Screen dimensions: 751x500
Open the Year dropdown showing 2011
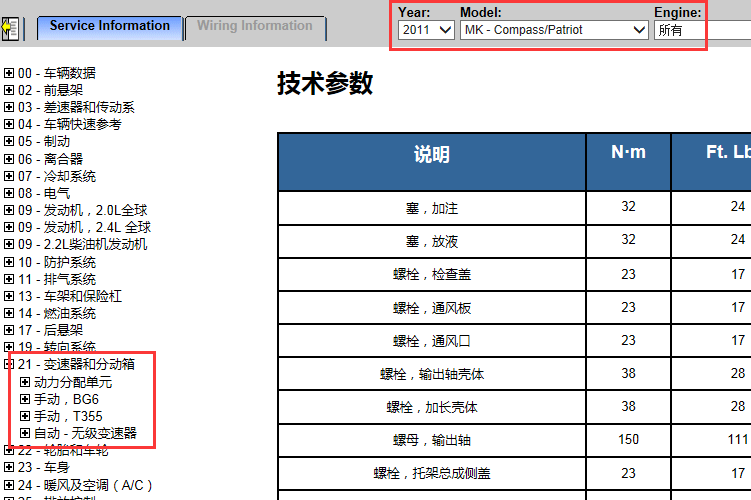click(426, 30)
